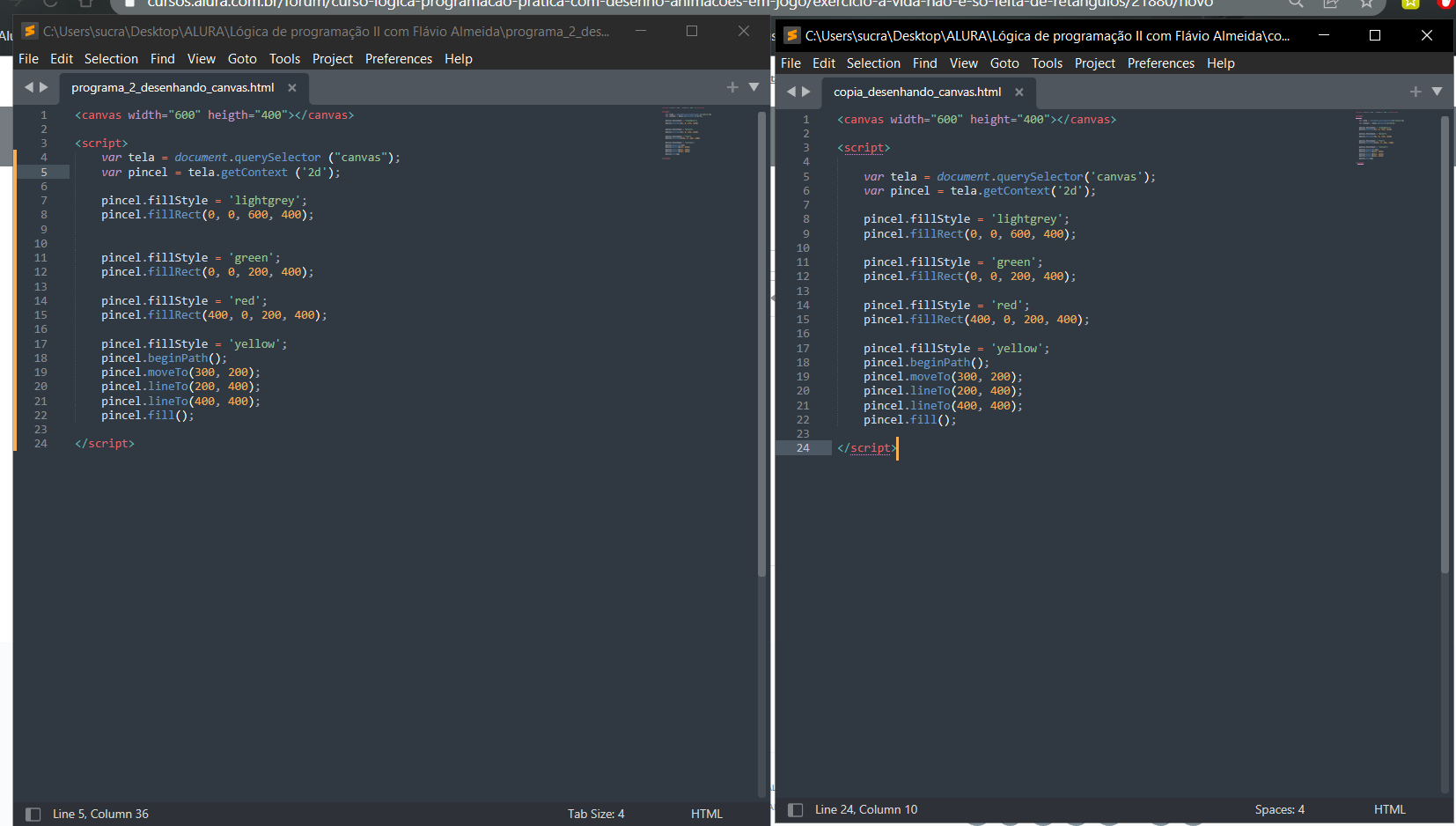This screenshot has height=826, width=1456.
Task: Click closing </script> tag in right editor
Action: click(866, 448)
